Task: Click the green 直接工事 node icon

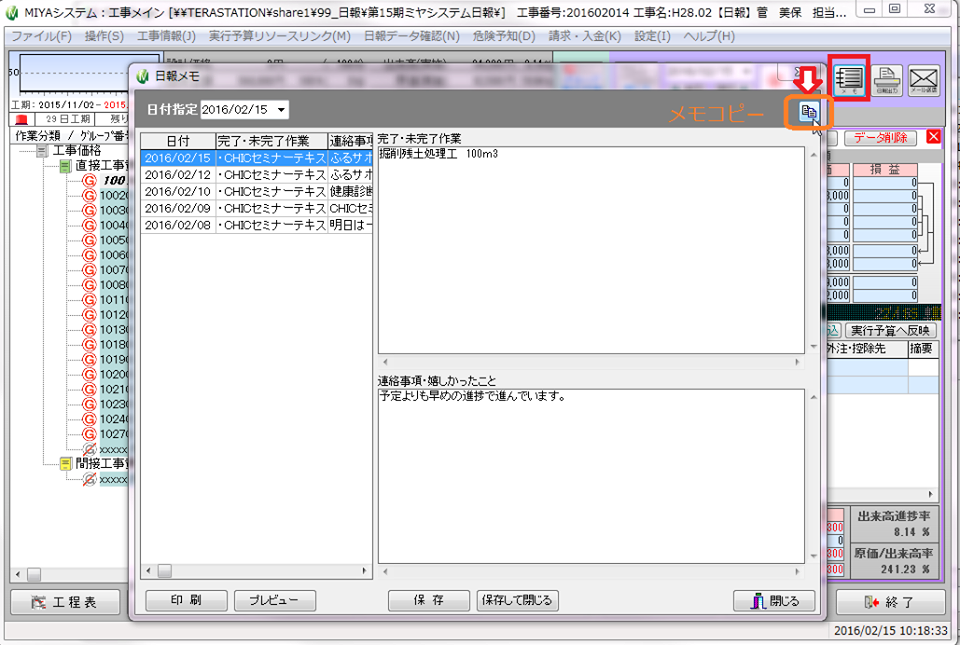Action: click(66, 166)
